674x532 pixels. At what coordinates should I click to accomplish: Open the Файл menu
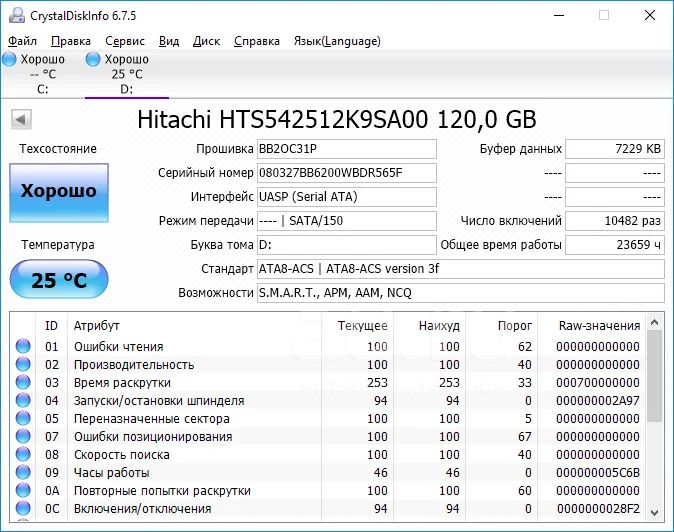(22, 41)
